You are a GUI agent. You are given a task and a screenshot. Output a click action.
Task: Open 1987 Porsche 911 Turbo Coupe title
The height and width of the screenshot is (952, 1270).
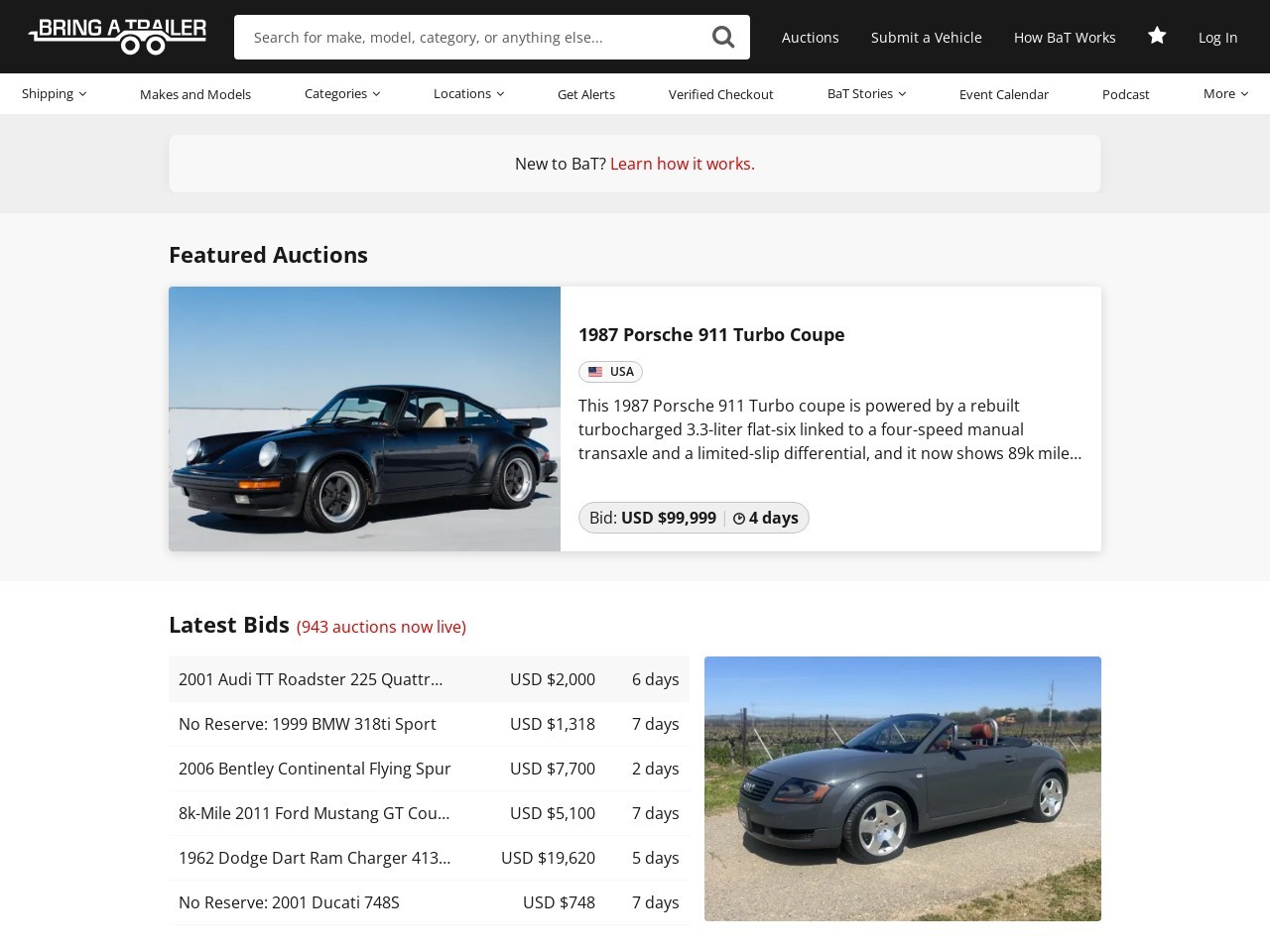click(x=711, y=334)
